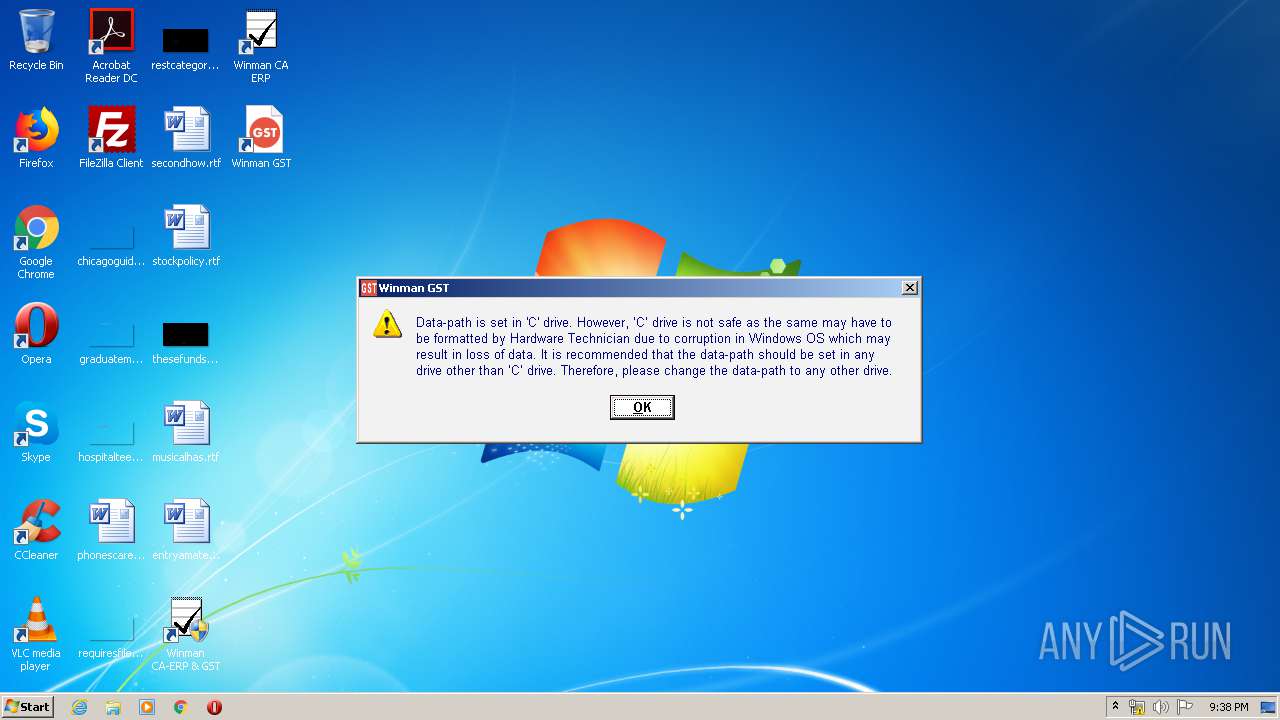Open Action Center flag icon
Viewport: 1280px width, 720px height.
(1185, 707)
